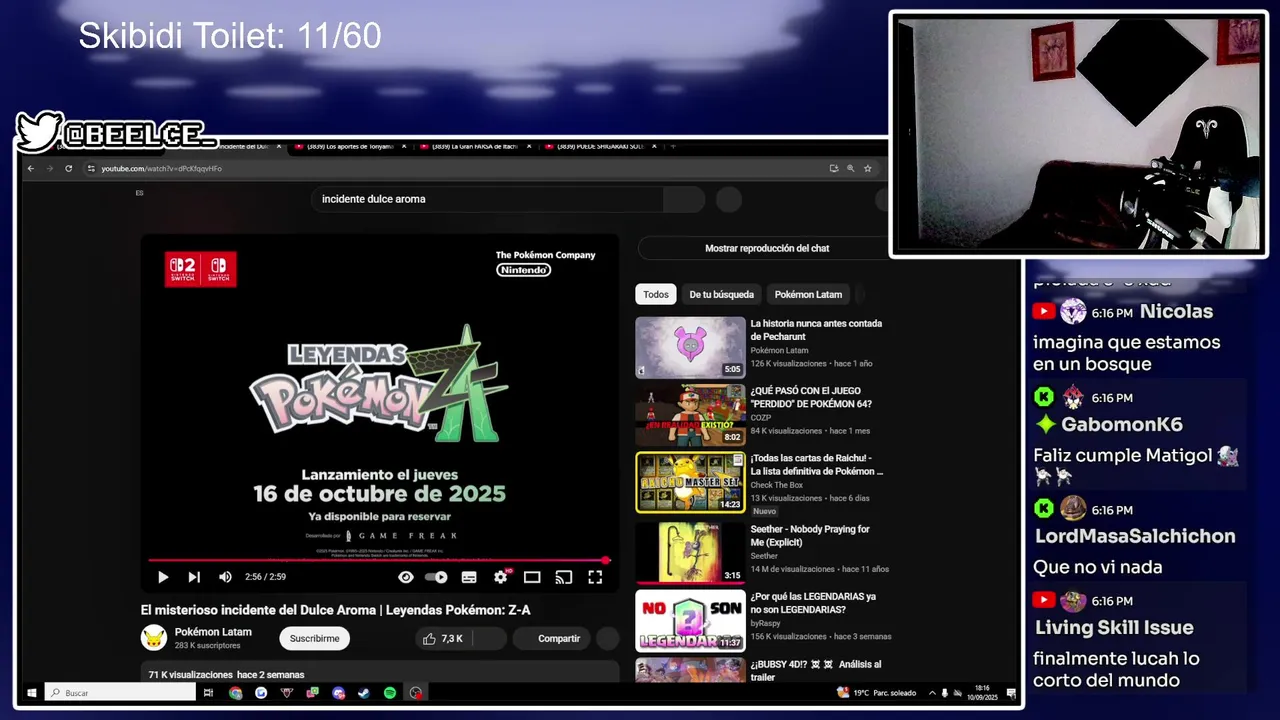This screenshot has height=720, width=1280.
Task: Open 'La historia nunca antes contada de Pecharunt' title
Action: [816, 330]
